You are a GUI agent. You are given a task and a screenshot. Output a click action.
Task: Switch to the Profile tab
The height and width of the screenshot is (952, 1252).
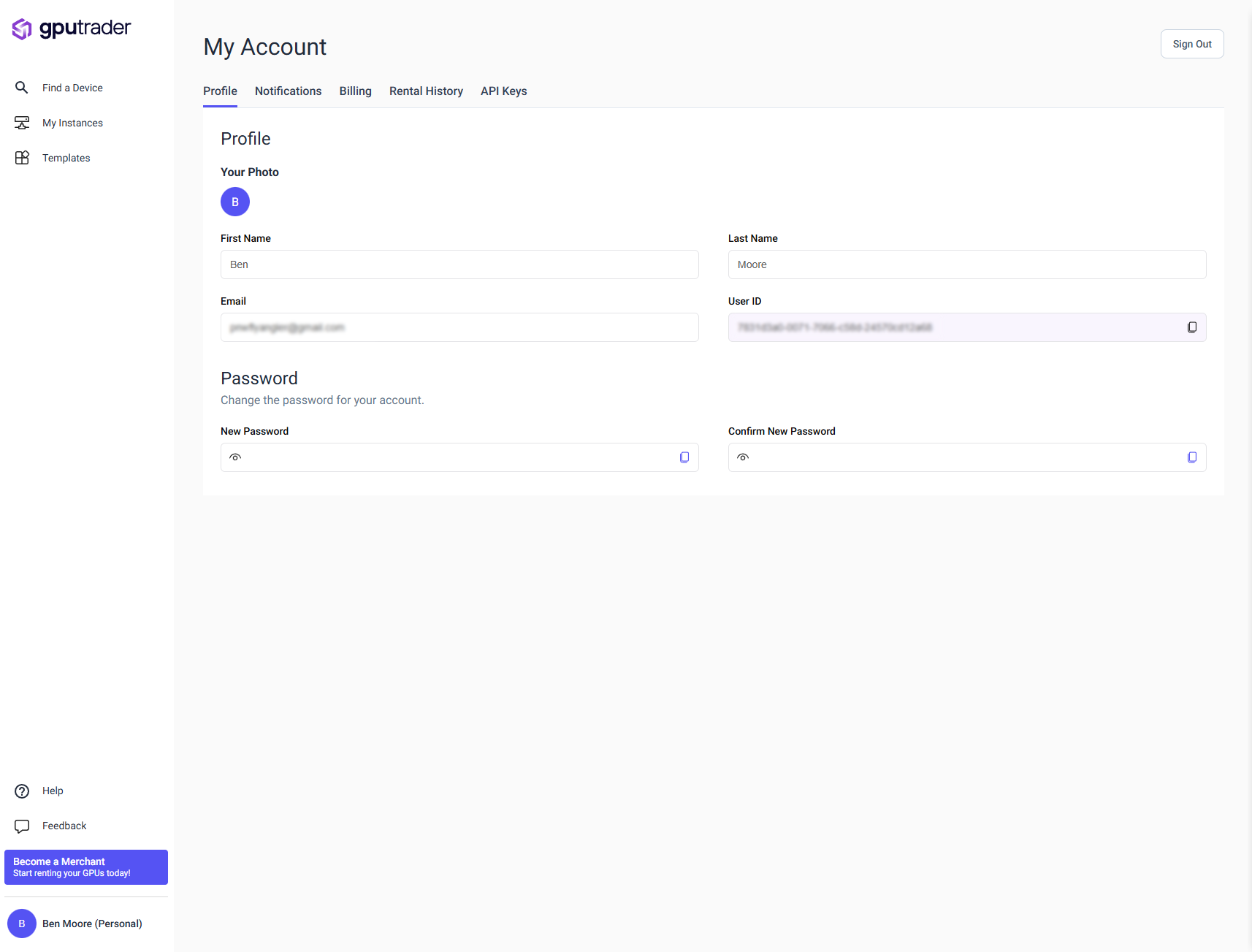pos(220,91)
